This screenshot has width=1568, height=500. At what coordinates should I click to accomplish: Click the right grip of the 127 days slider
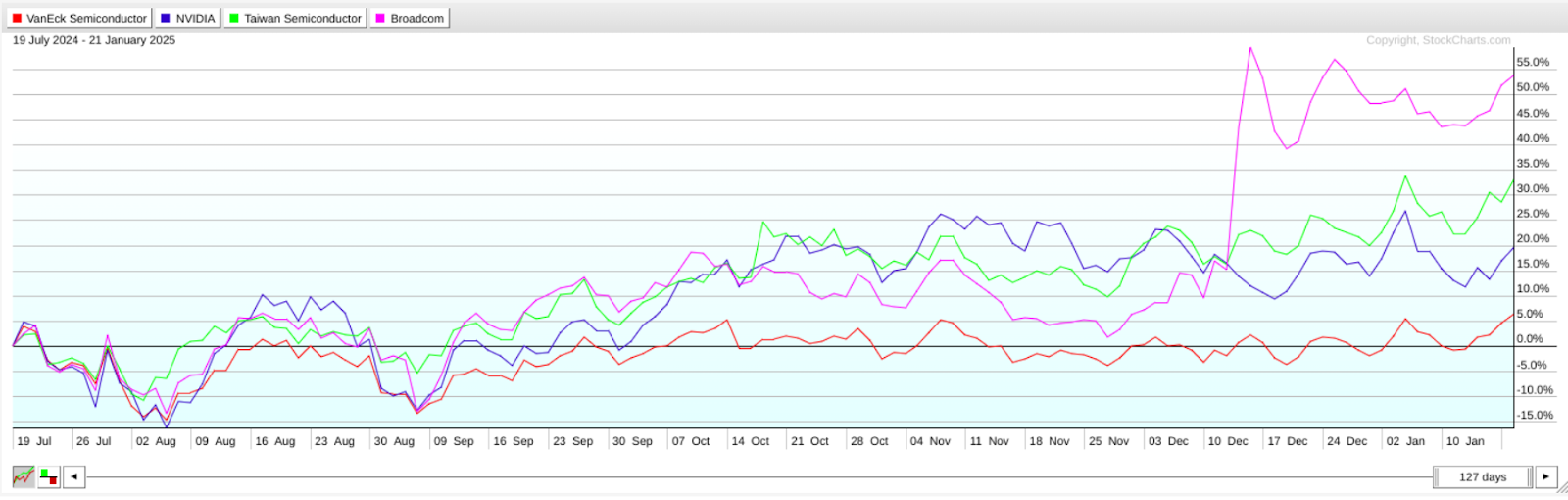1528,477
